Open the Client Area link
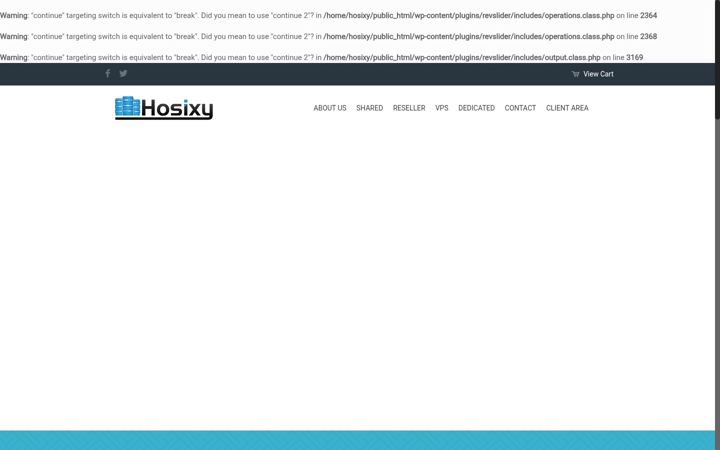 tap(567, 108)
